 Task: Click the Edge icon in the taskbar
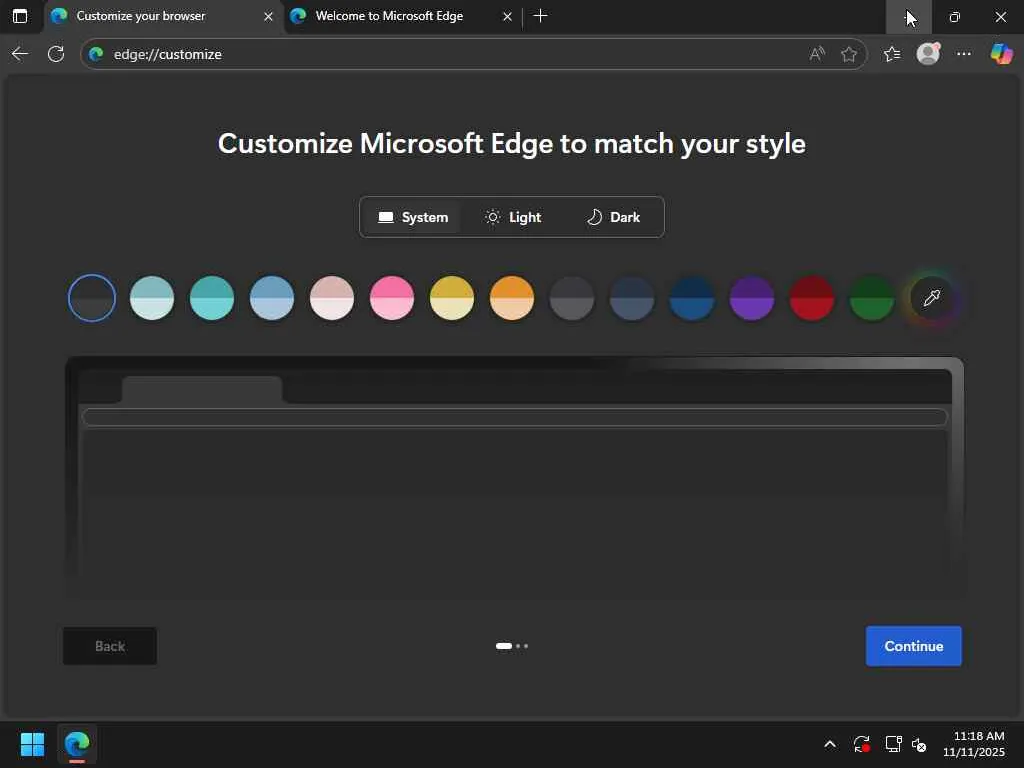77,744
